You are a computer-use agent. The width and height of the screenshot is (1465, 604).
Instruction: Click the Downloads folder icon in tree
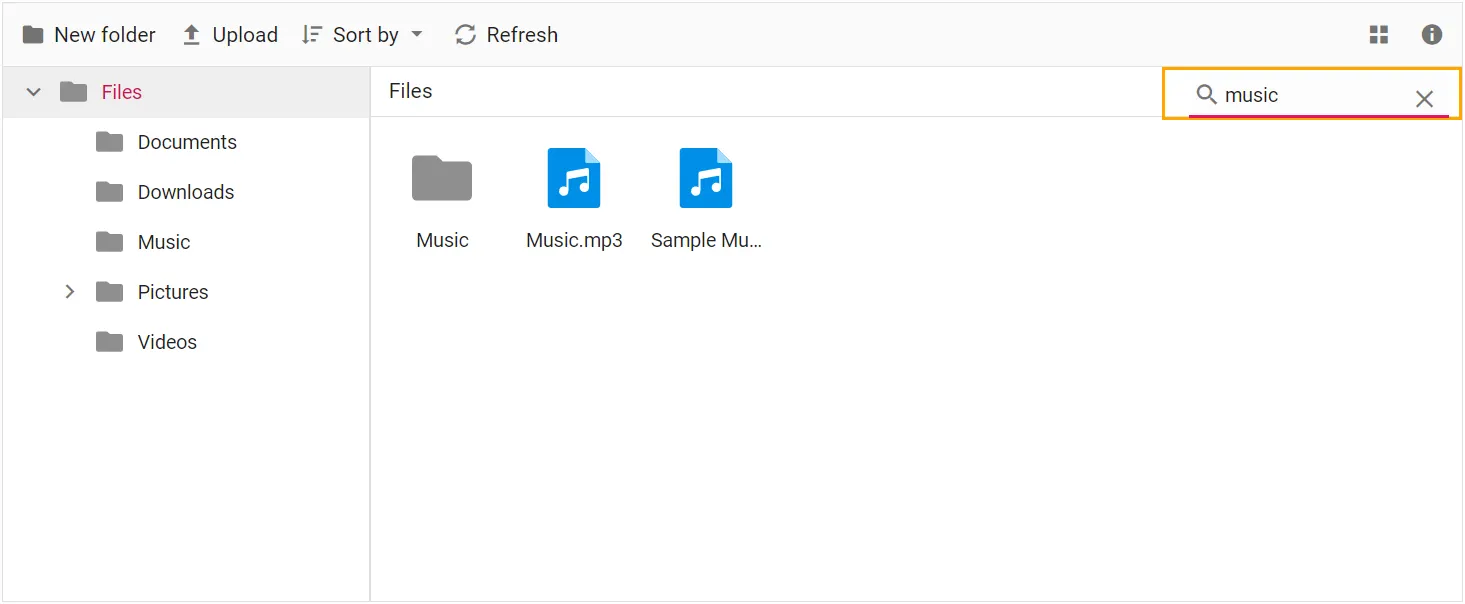tap(109, 192)
